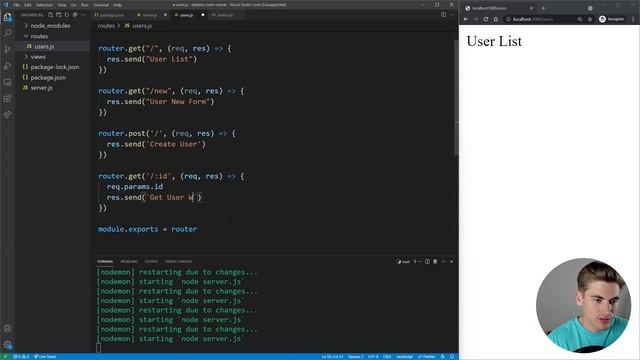640x360 pixels.
Task: Open the Help menu
Action: point(117,5)
